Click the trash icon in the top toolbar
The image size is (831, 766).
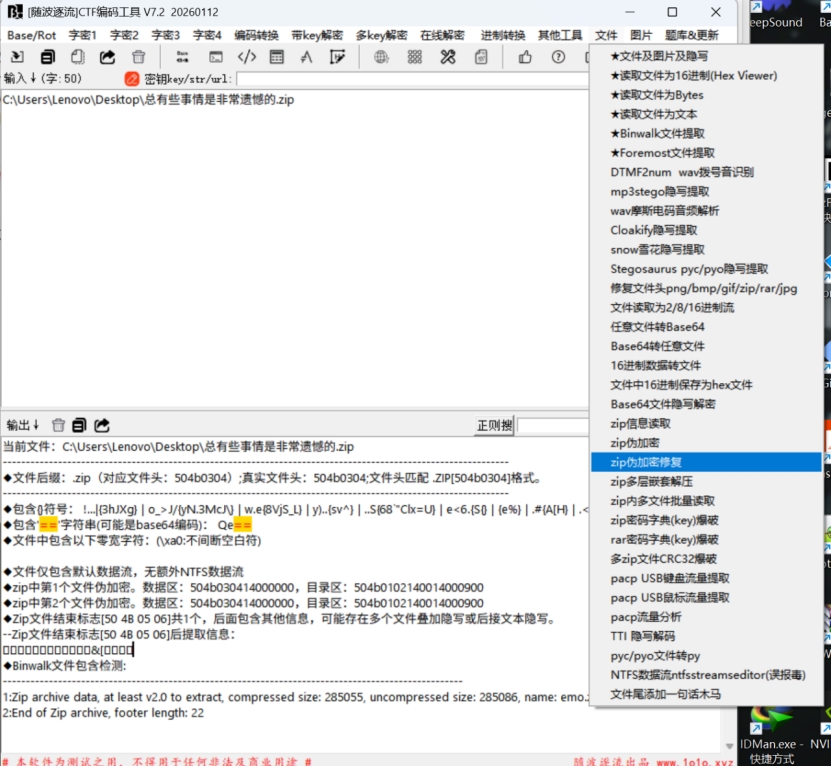point(138,57)
